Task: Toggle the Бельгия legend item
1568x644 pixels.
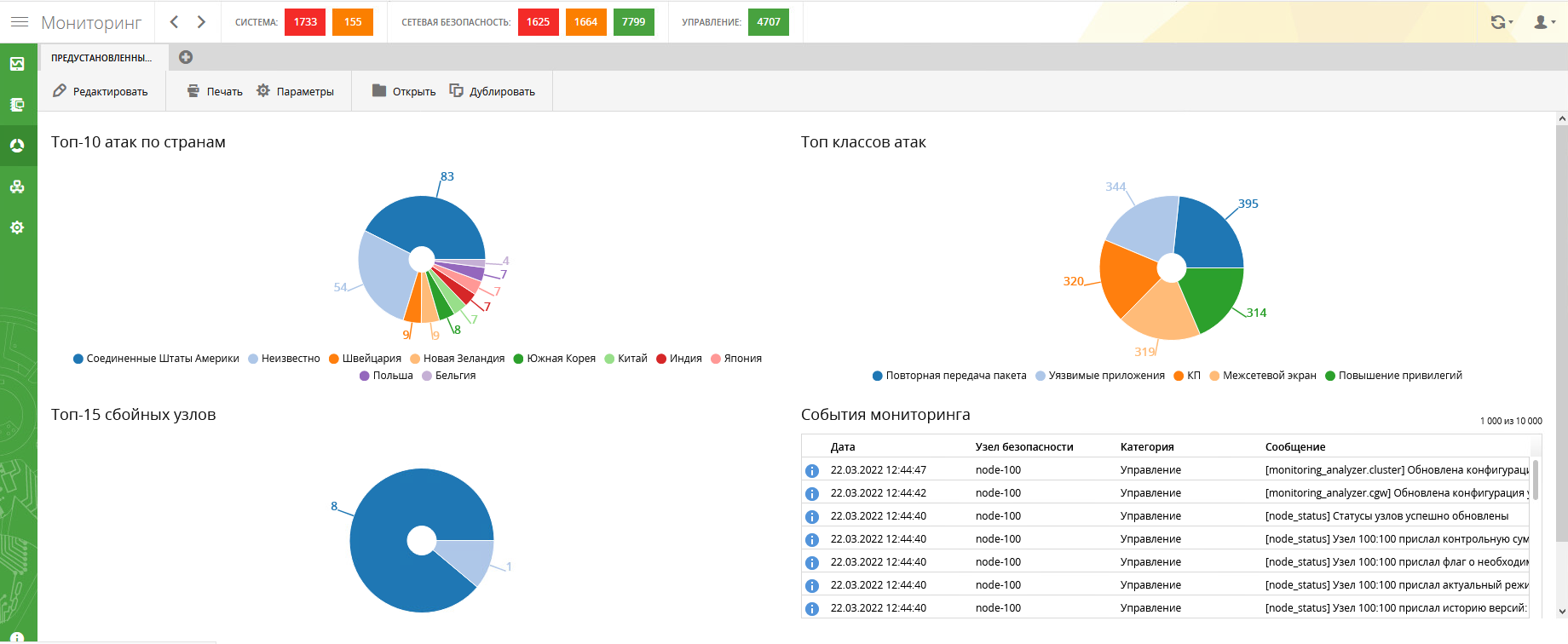Action: pyautogui.click(x=449, y=376)
